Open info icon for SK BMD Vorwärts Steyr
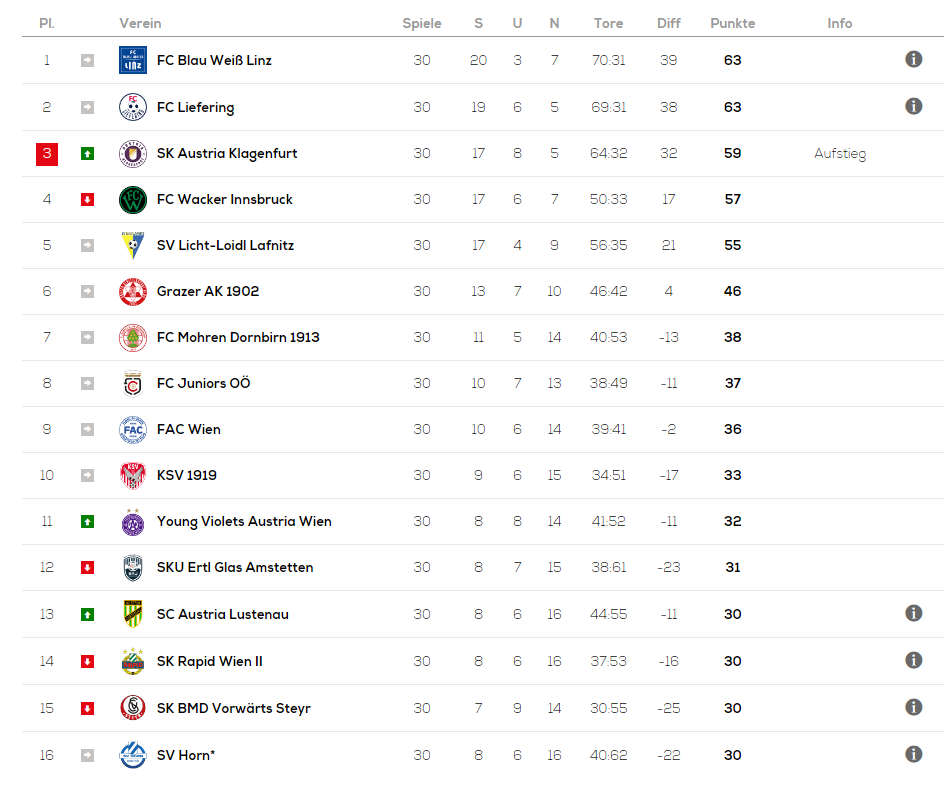944x794 pixels. click(913, 707)
